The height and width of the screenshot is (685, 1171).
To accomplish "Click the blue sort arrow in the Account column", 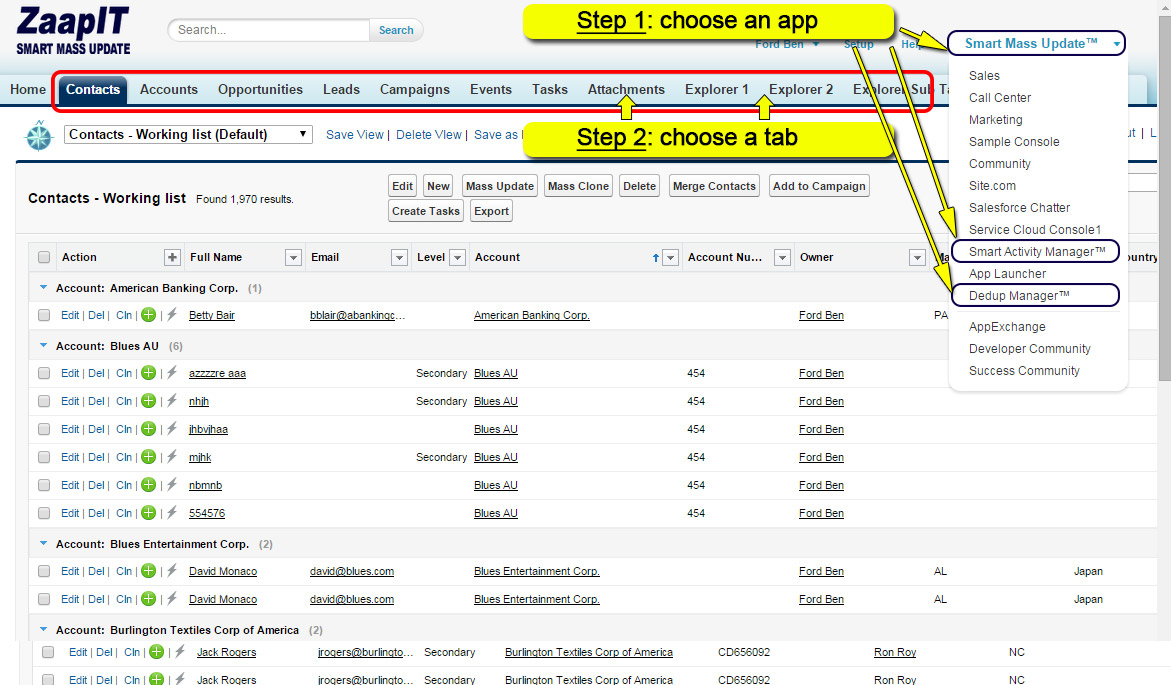I will (656, 258).
